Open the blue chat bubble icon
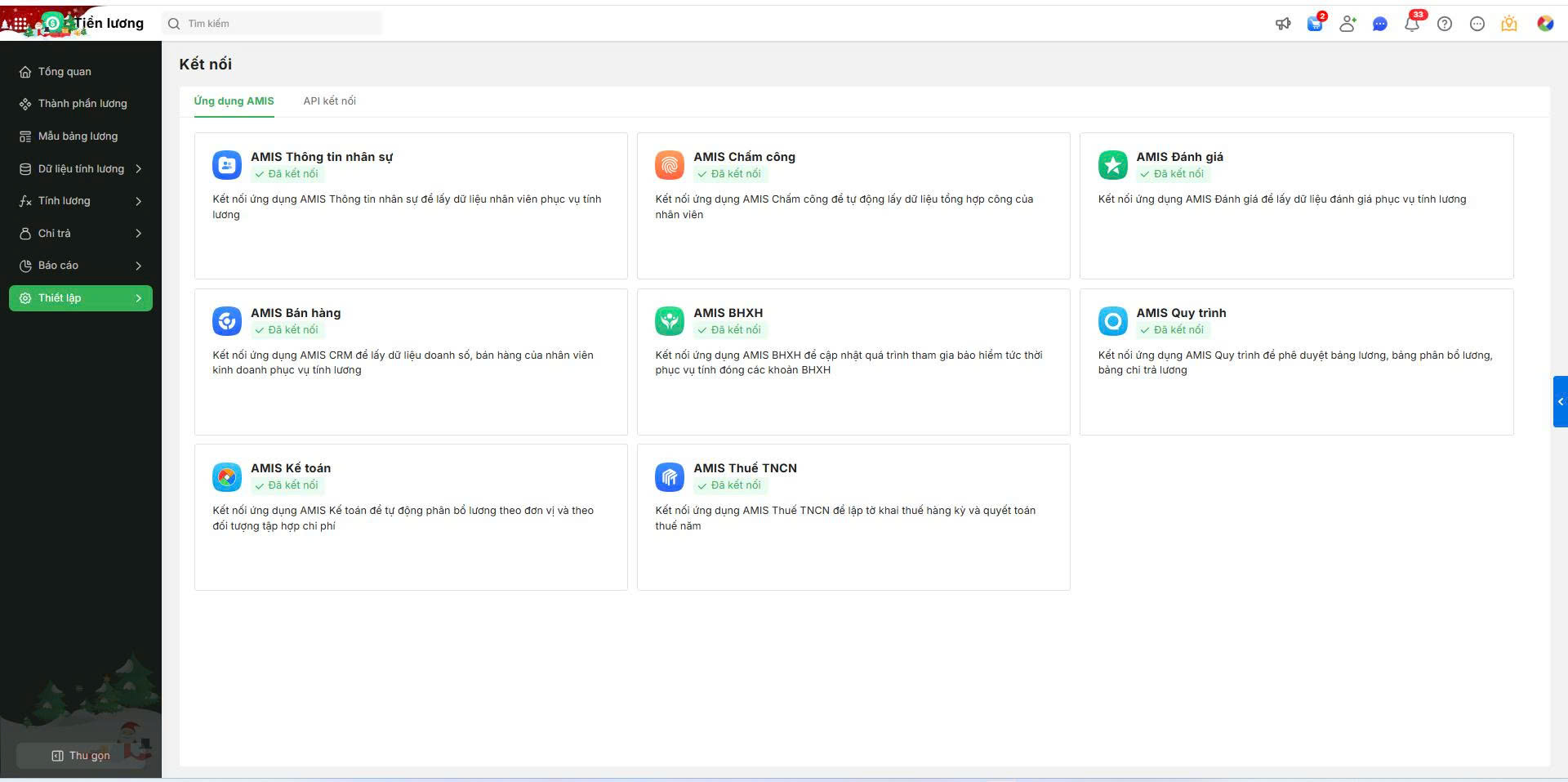 [1380, 24]
